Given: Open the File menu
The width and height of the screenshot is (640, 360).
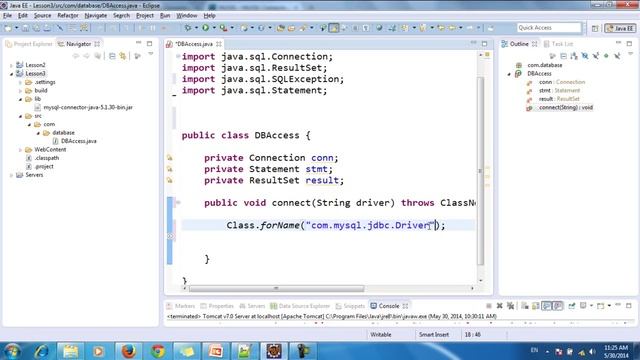Looking at the screenshot, I should click(7, 16).
